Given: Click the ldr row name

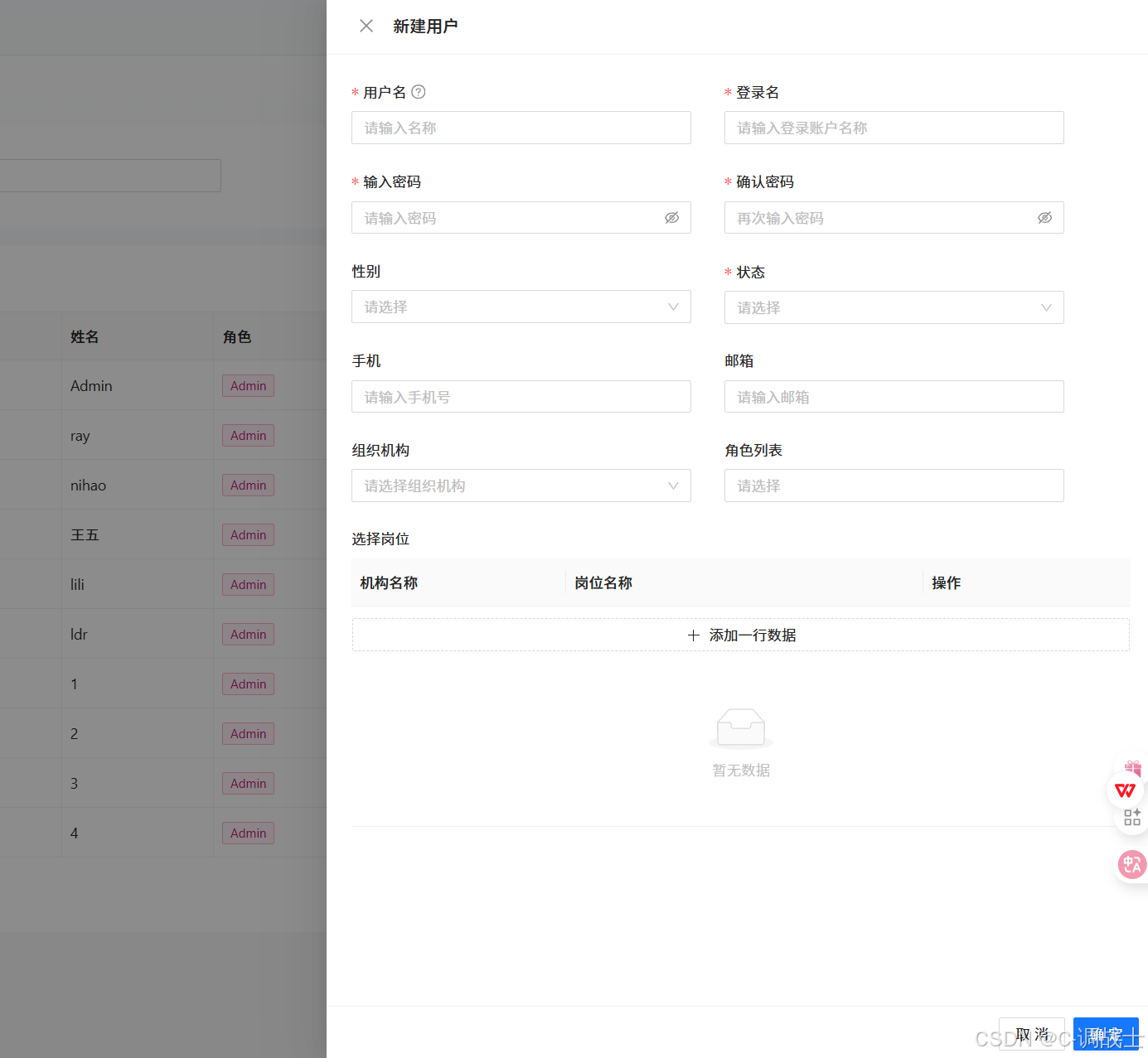Looking at the screenshot, I should pyautogui.click(x=79, y=634).
